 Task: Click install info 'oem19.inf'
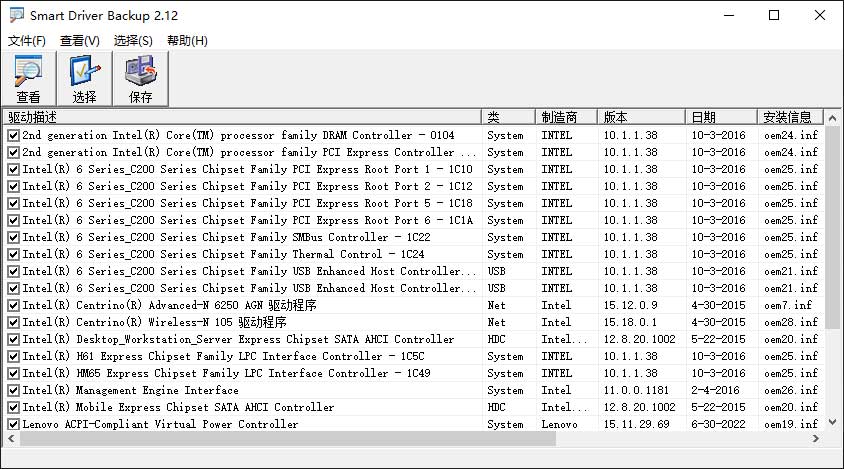(x=791, y=424)
